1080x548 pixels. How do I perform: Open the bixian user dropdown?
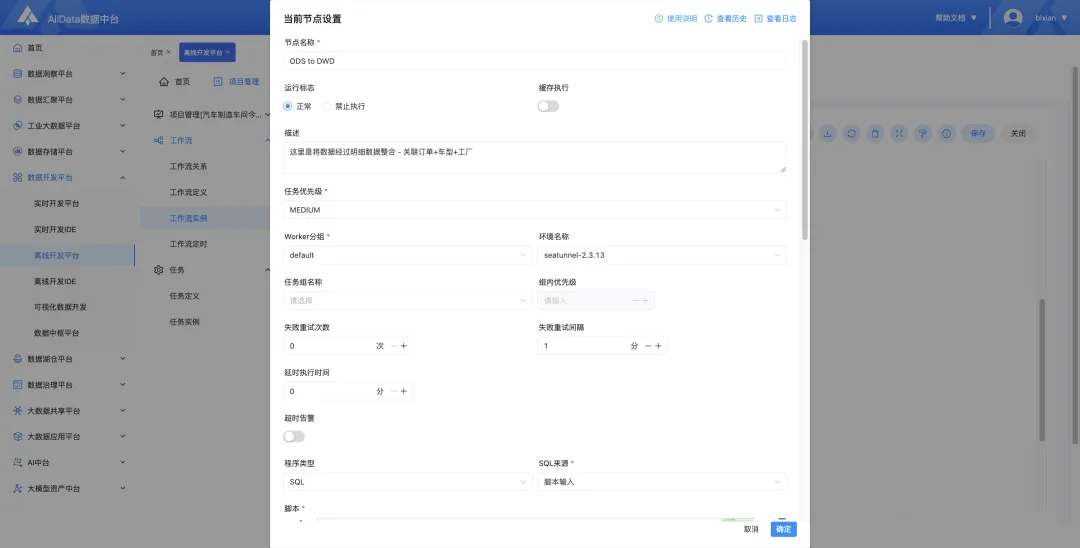pyautogui.click(x=1050, y=18)
